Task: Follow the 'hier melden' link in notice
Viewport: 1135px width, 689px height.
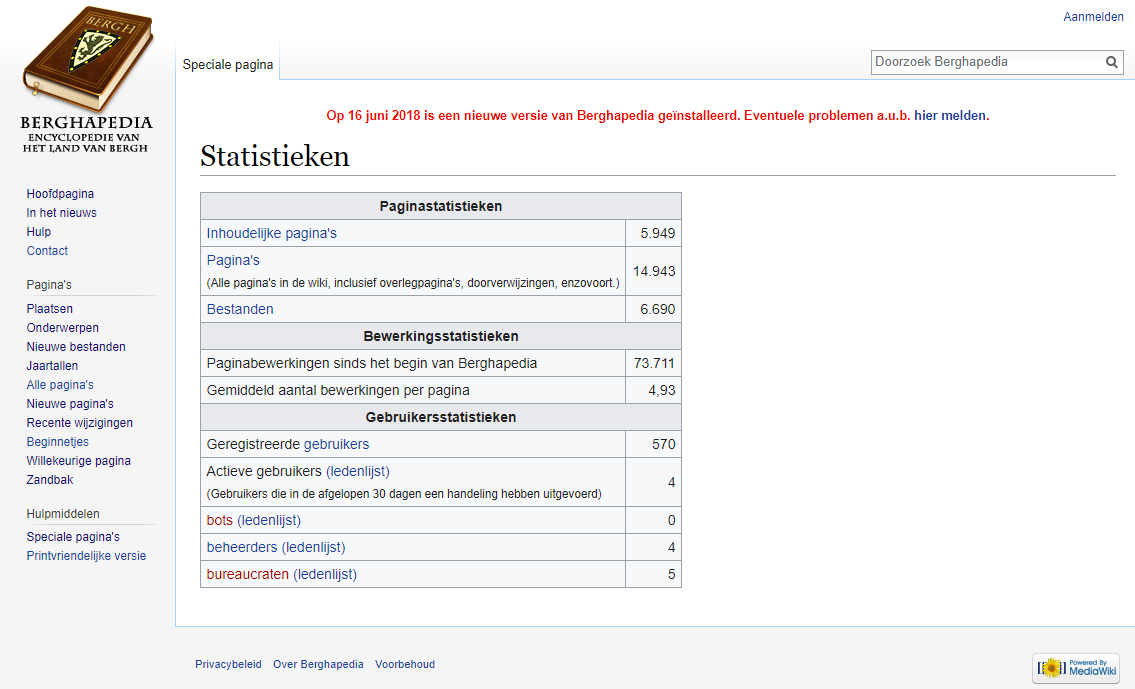Action: (950, 116)
